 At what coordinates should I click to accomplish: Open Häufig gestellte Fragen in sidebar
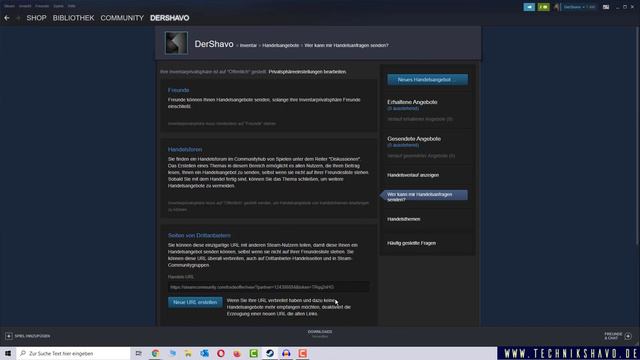tap(411, 243)
